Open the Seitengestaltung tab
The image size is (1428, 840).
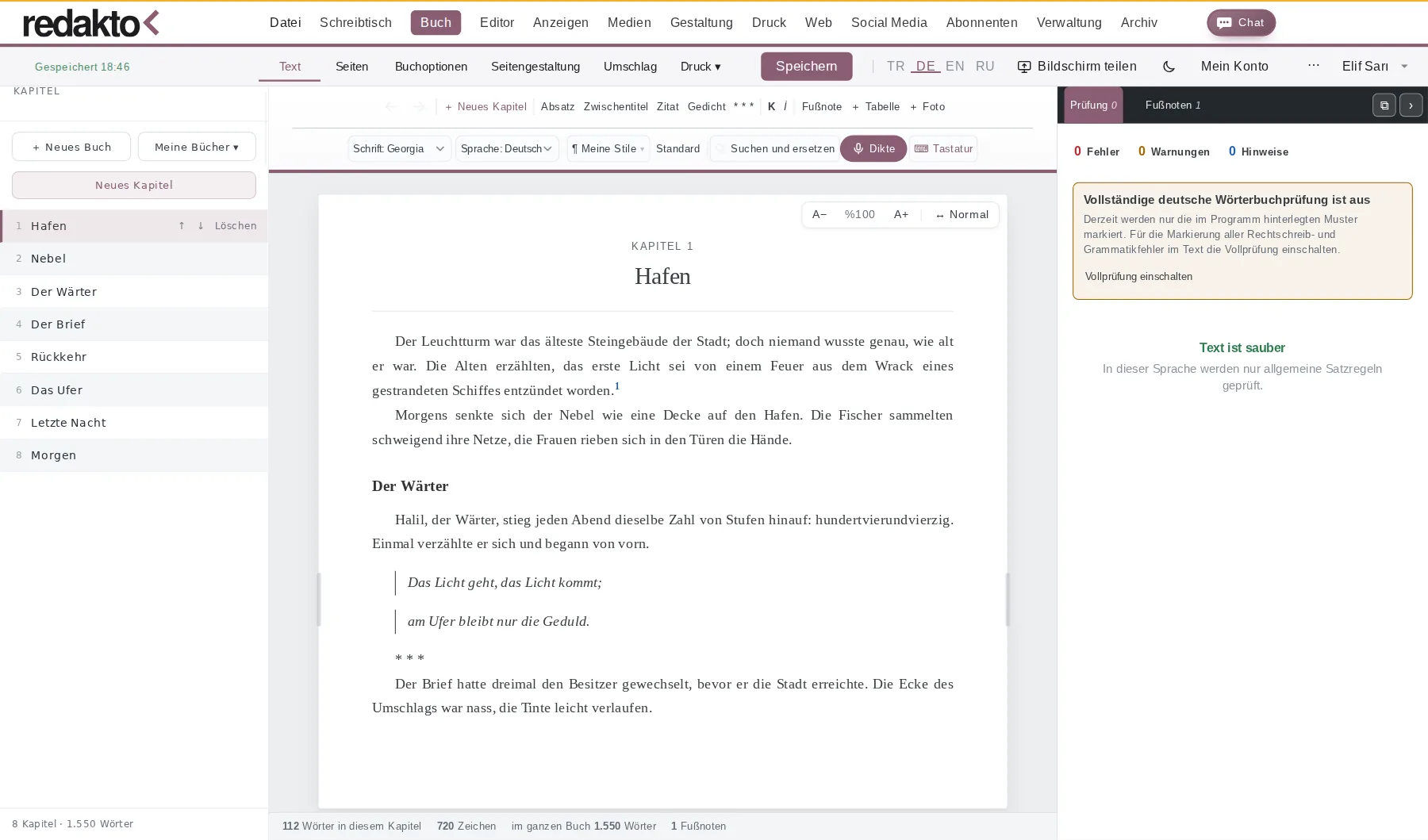click(x=535, y=67)
